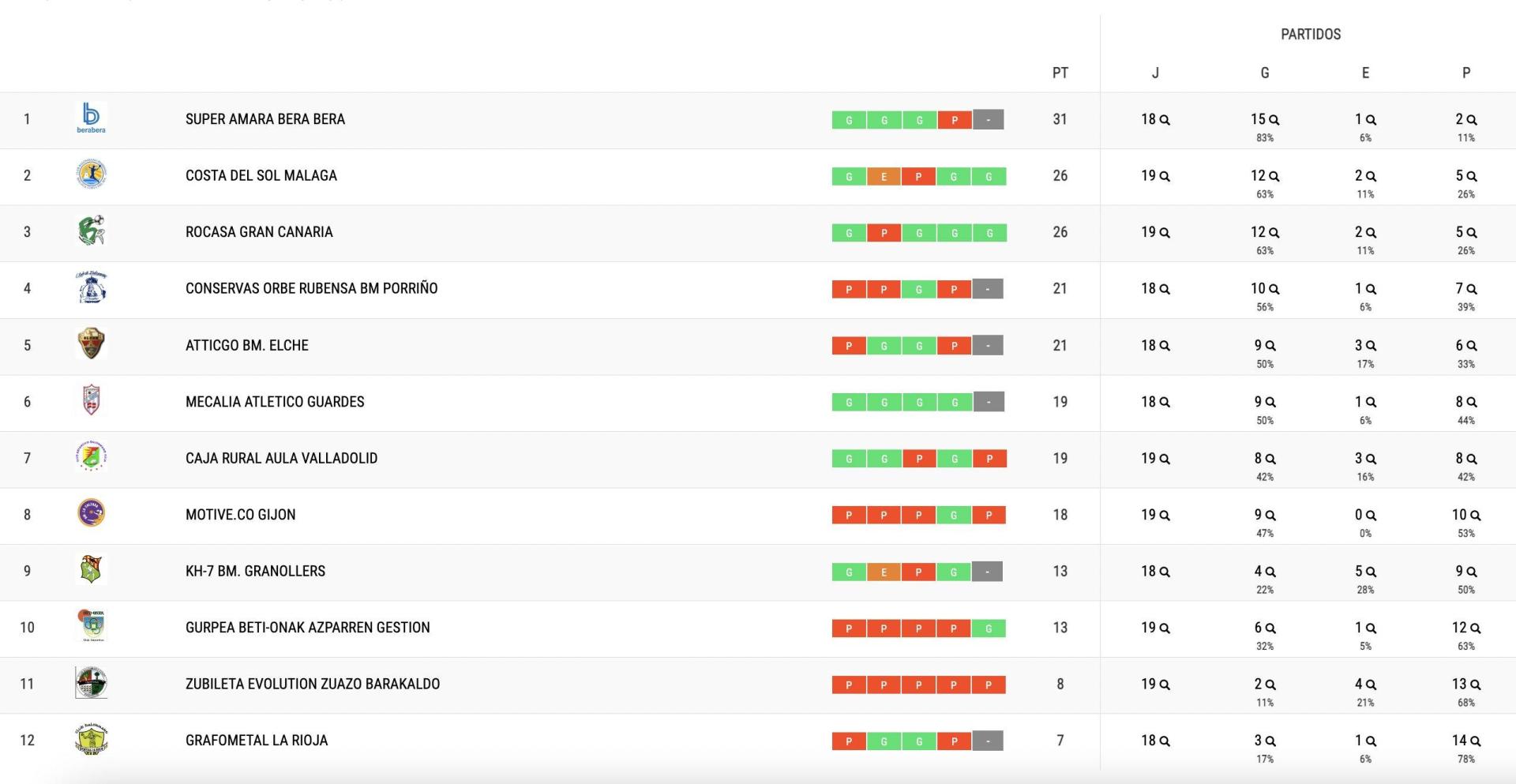Open KH-7 BM. Granollers team crest
Screen dimensions: 1516x784
pyautogui.click(x=91, y=570)
